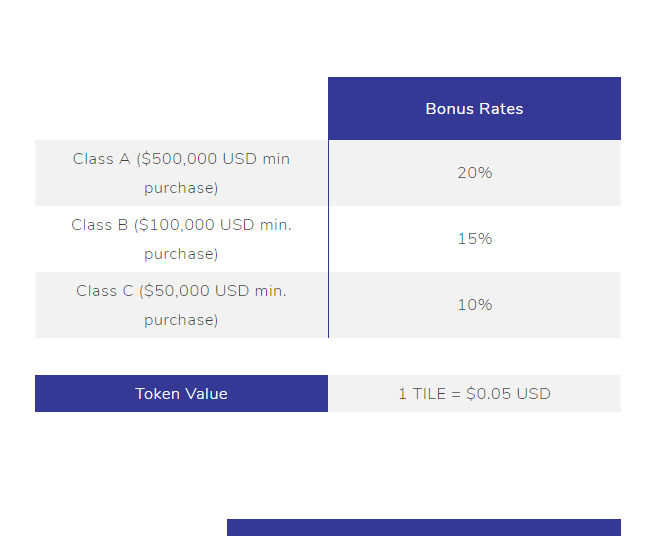Click the 10% bonus rate value
The image size is (649, 536).
point(474,305)
